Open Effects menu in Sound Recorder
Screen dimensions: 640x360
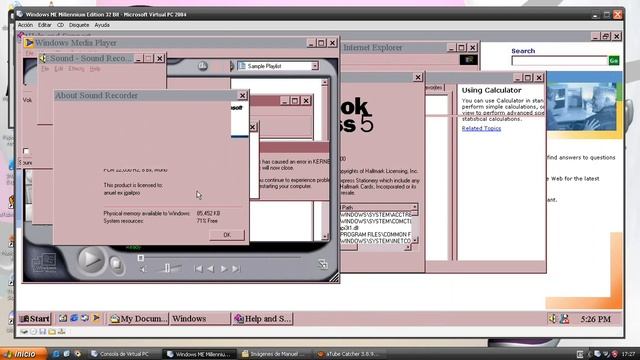tap(76, 69)
